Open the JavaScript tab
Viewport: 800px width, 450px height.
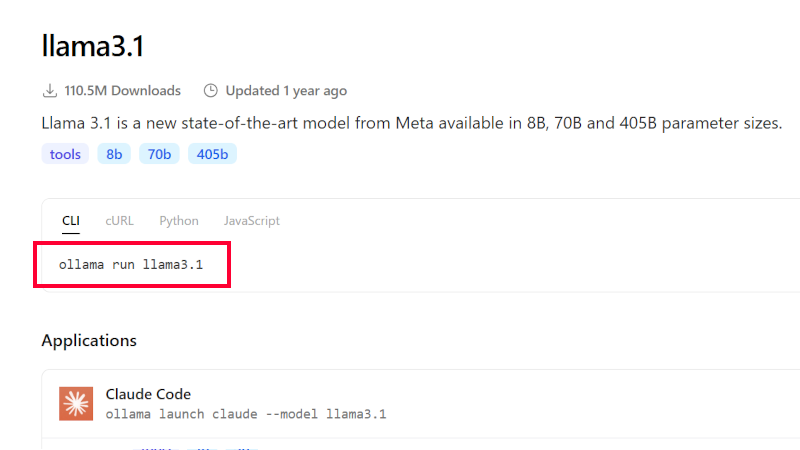(251, 221)
